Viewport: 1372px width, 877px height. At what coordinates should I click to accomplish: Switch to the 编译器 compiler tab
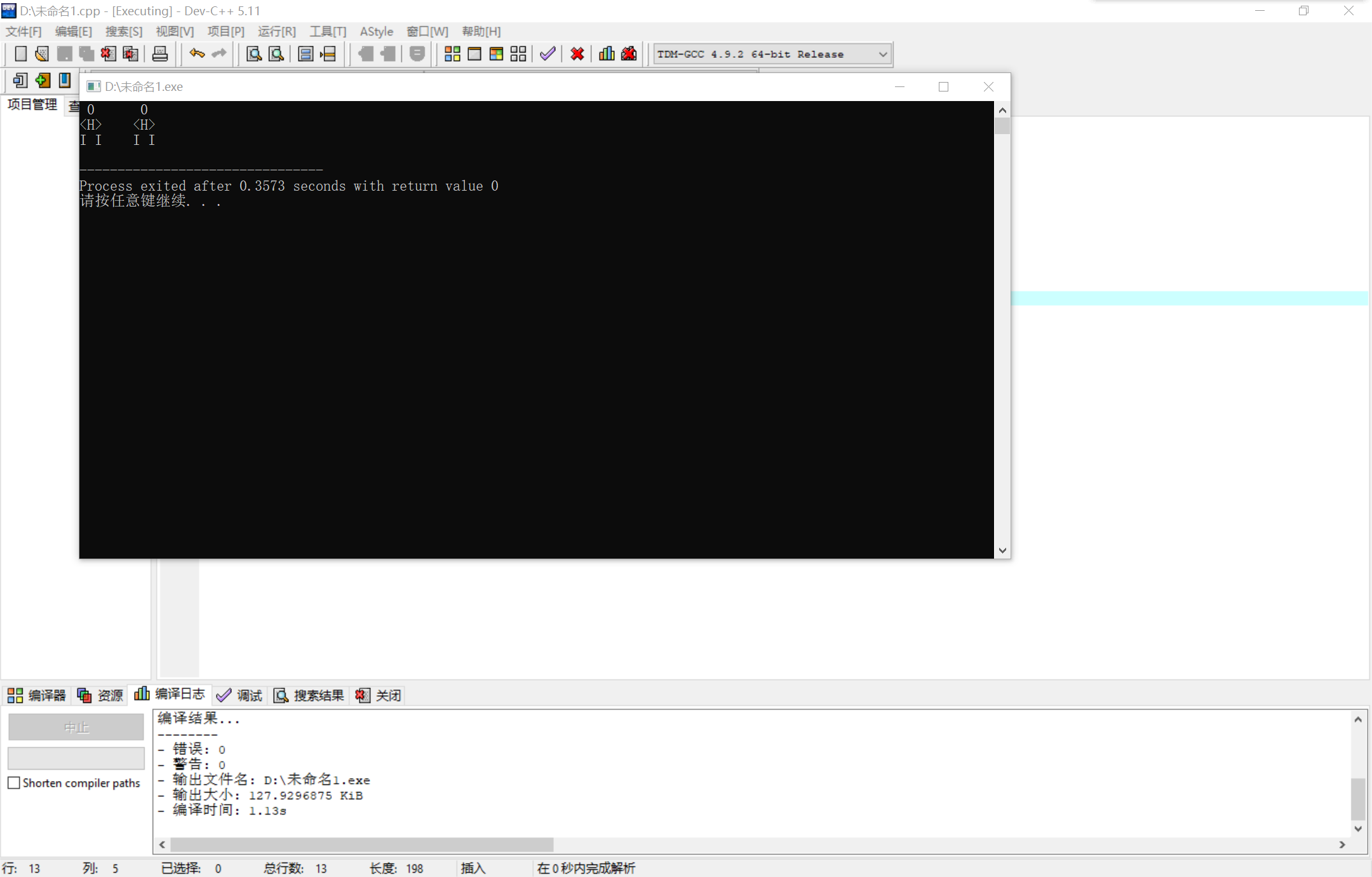[37, 695]
